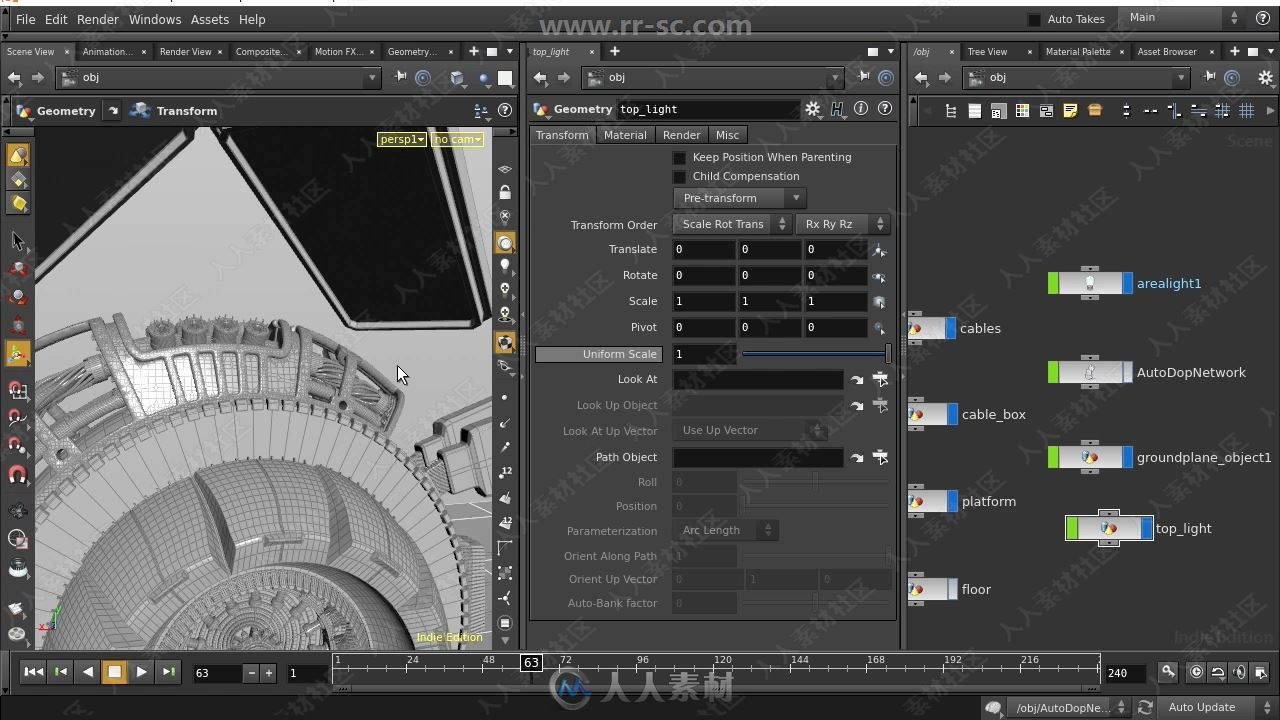This screenshot has width=1280, height=720.
Task: Open the no cam camera menu
Action: coord(457,139)
